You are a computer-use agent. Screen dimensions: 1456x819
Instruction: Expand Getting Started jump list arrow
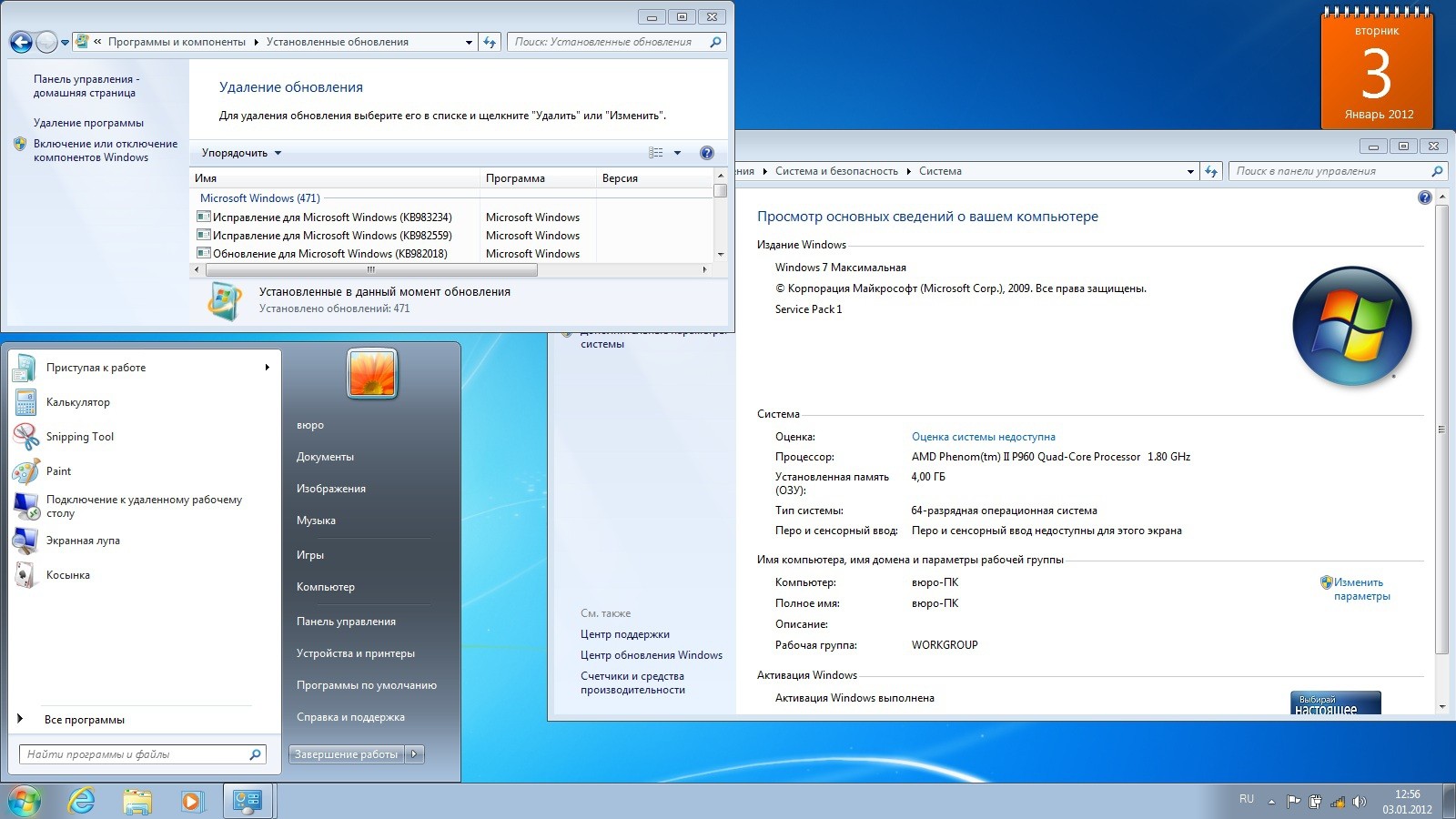coord(267,368)
